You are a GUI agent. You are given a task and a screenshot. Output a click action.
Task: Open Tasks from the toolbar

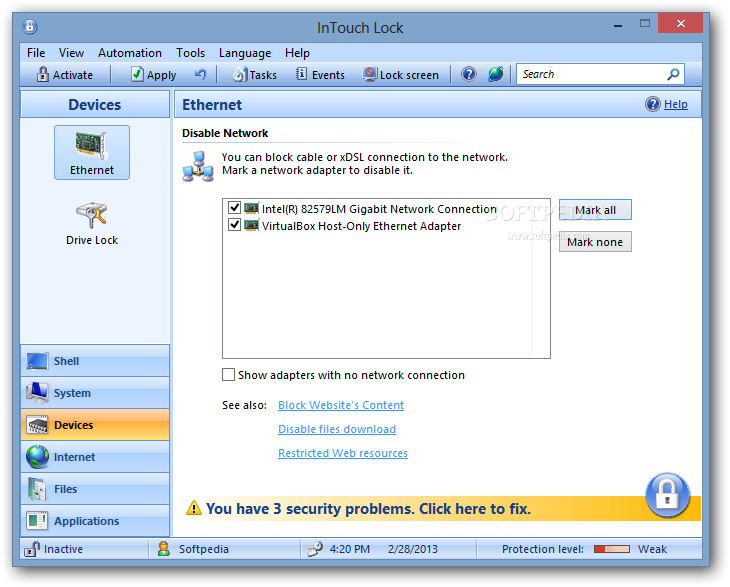point(255,74)
